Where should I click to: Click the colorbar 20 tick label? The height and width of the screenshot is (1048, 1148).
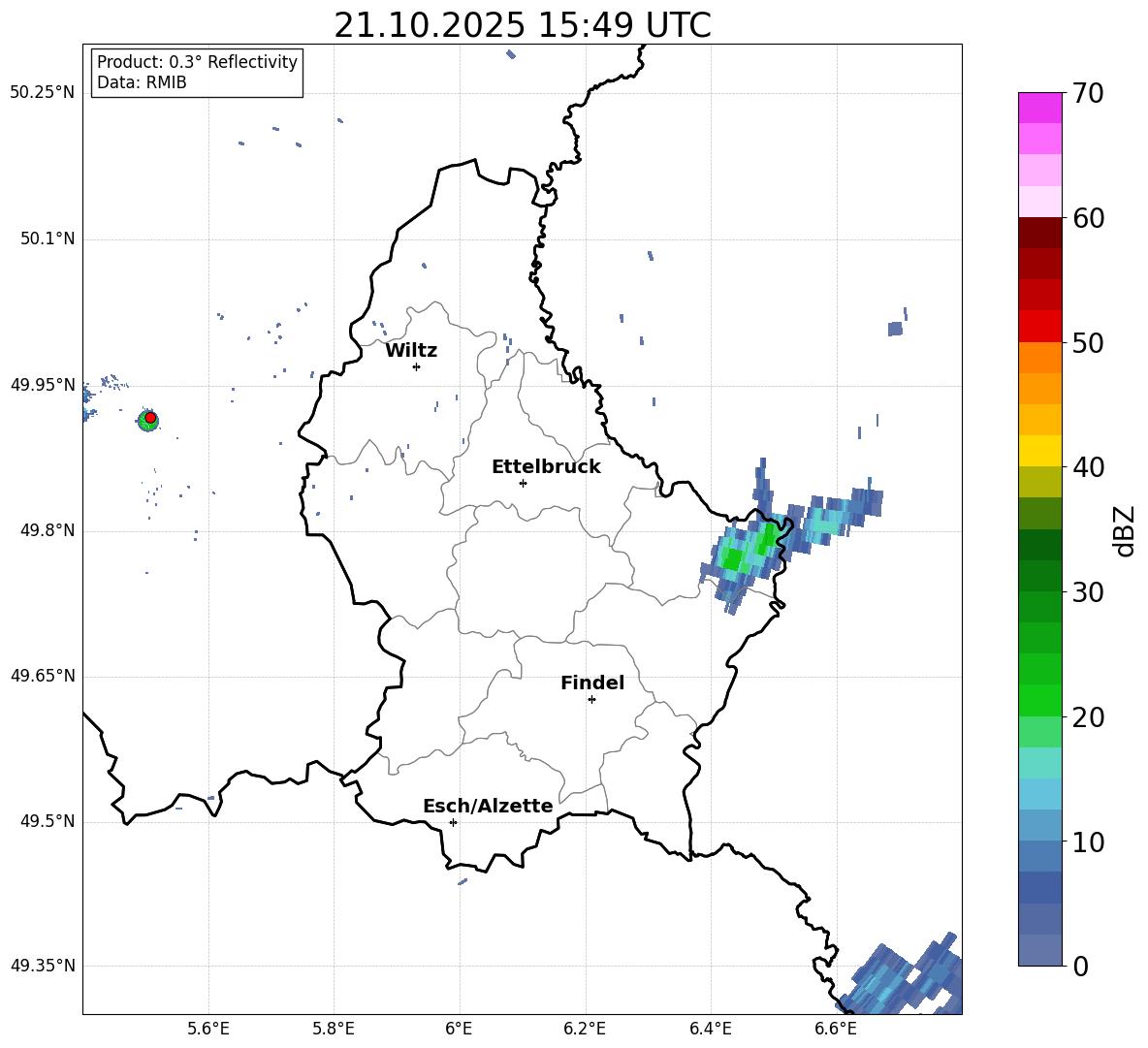coord(1088,717)
